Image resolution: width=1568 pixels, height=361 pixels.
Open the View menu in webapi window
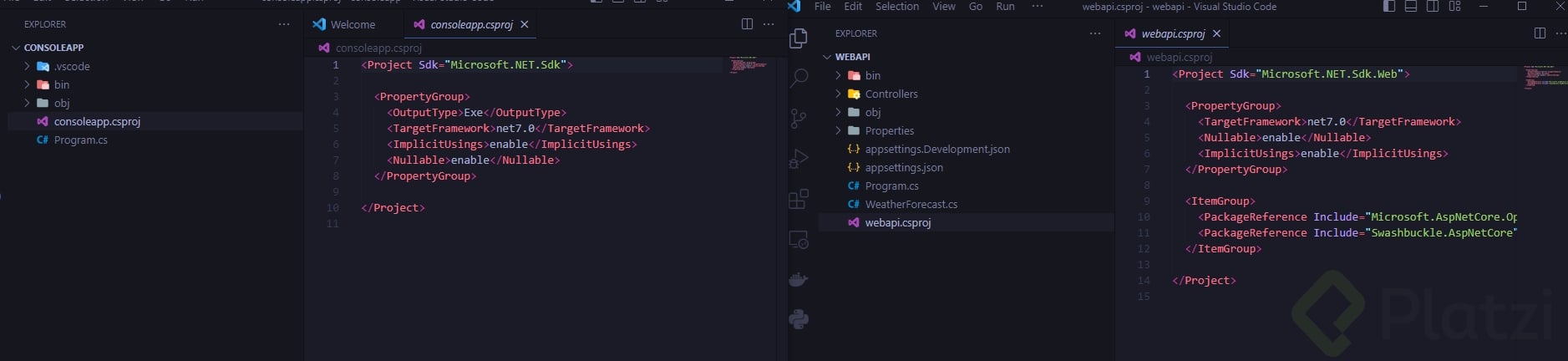coord(944,6)
